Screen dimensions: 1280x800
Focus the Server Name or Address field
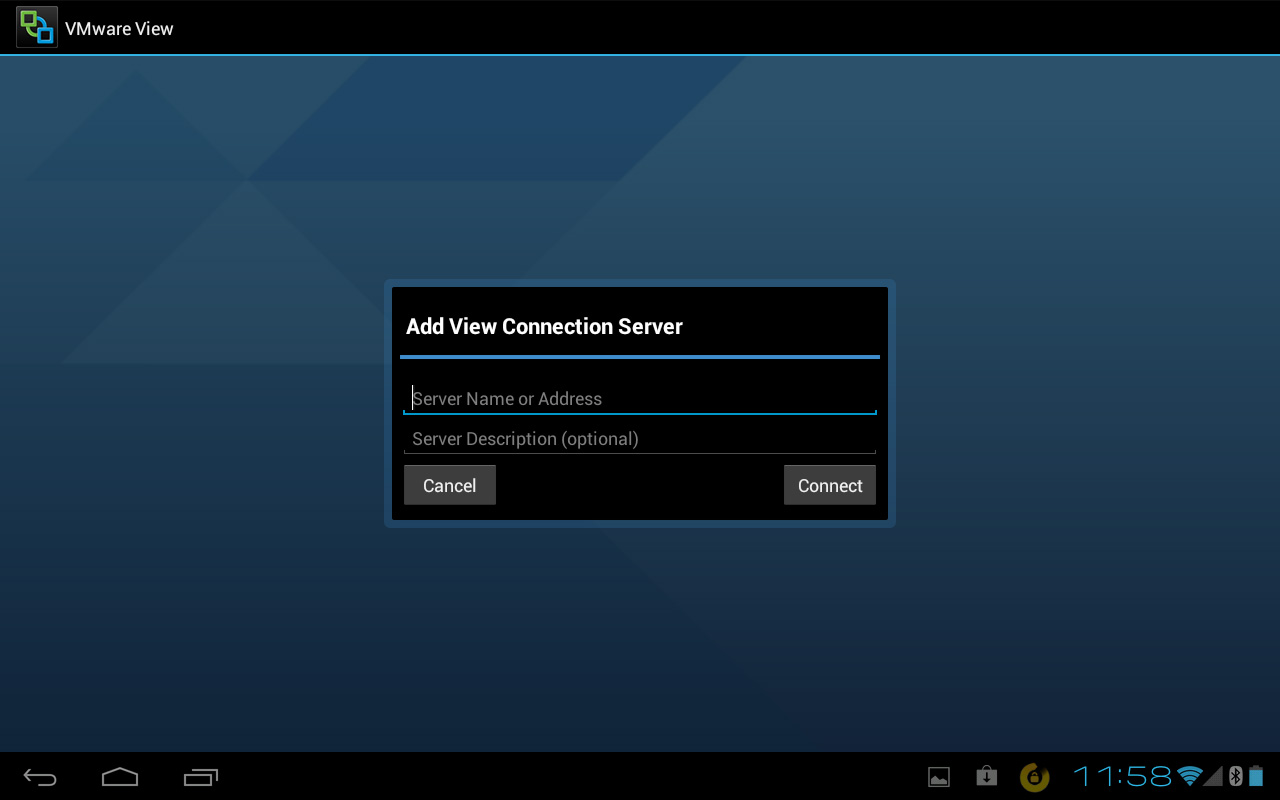click(640, 398)
